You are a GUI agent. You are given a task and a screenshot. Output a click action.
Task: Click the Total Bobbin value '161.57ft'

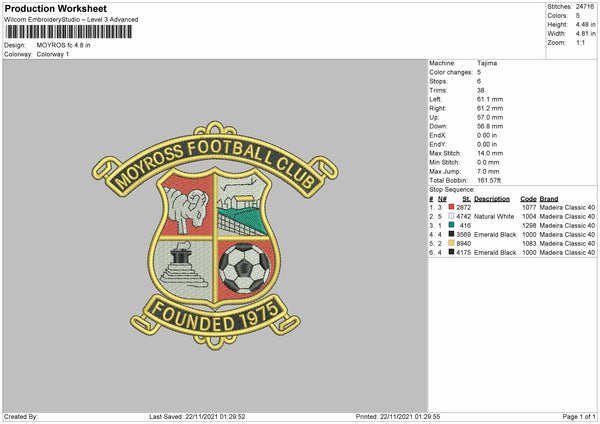tap(489, 180)
